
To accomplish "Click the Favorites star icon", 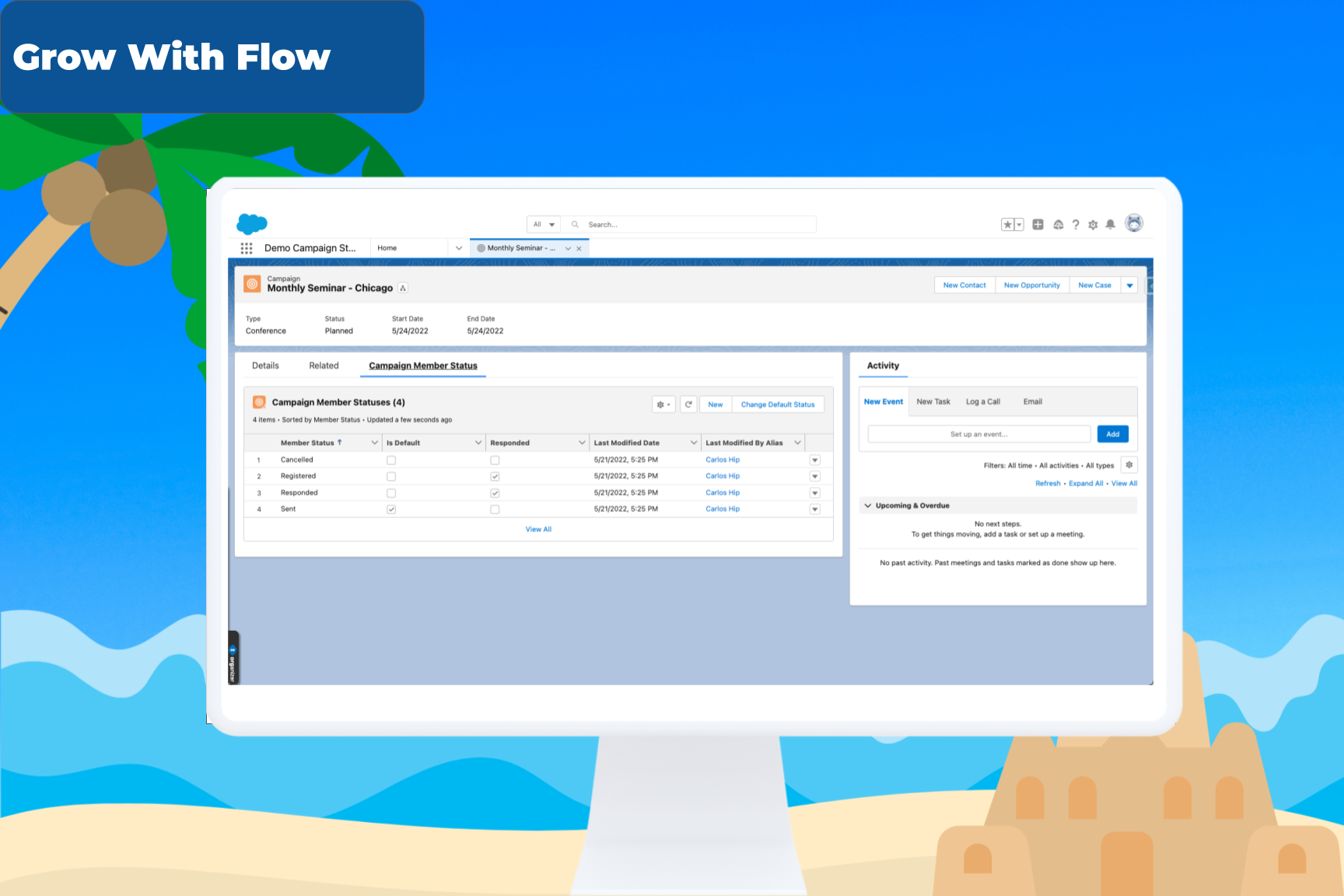I will tap(1007, 225).
